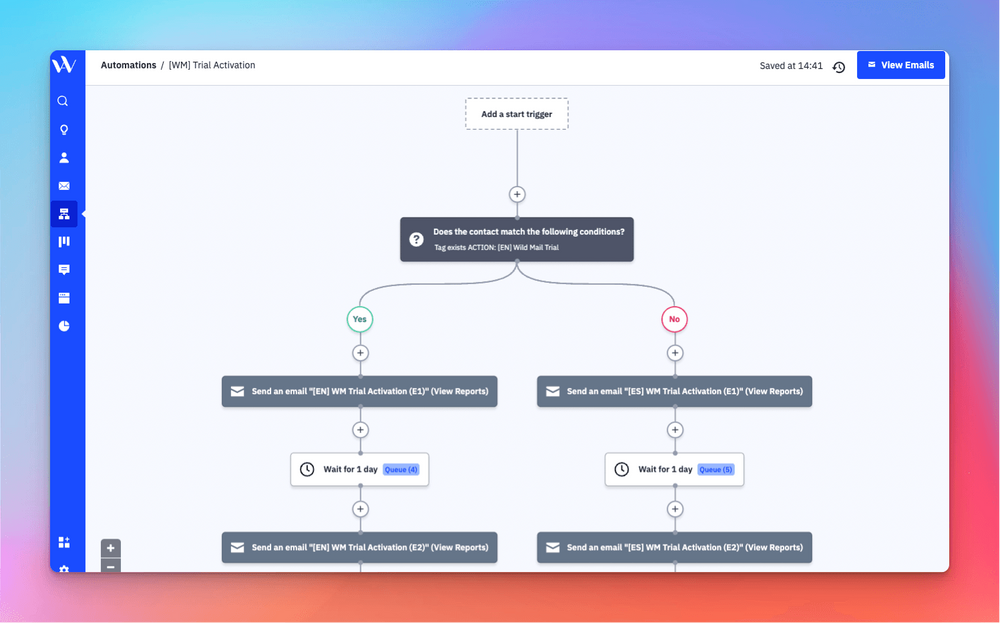Open the Contacts person icon
The image size is (1000, 623).
(x=63, y=157)
